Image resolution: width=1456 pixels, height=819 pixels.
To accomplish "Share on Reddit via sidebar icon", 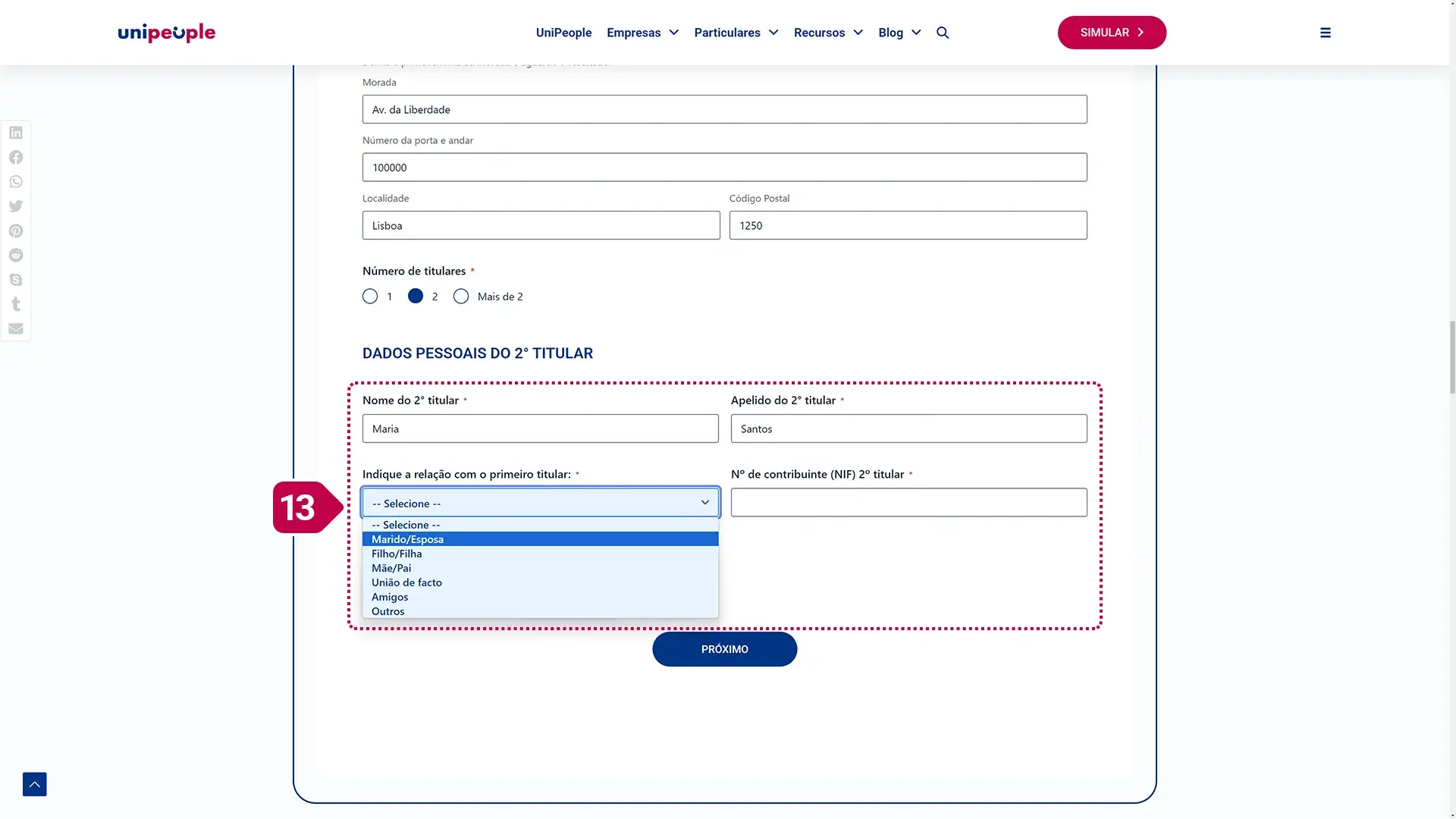I will [16, 256].
